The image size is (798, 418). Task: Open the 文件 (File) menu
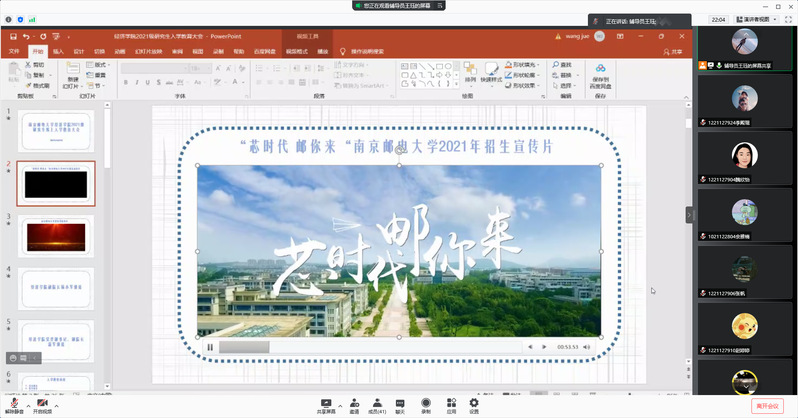tap(14, 50)
